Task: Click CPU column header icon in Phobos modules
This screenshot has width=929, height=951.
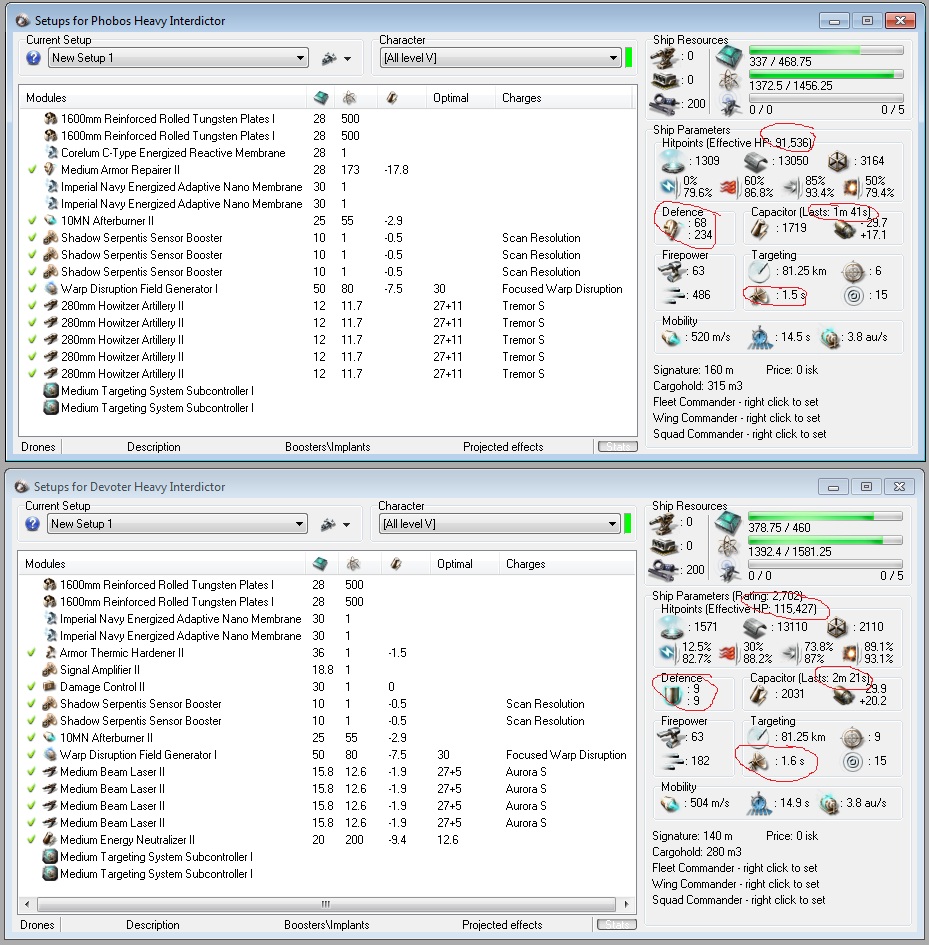Action: click(x=321, y=98)
